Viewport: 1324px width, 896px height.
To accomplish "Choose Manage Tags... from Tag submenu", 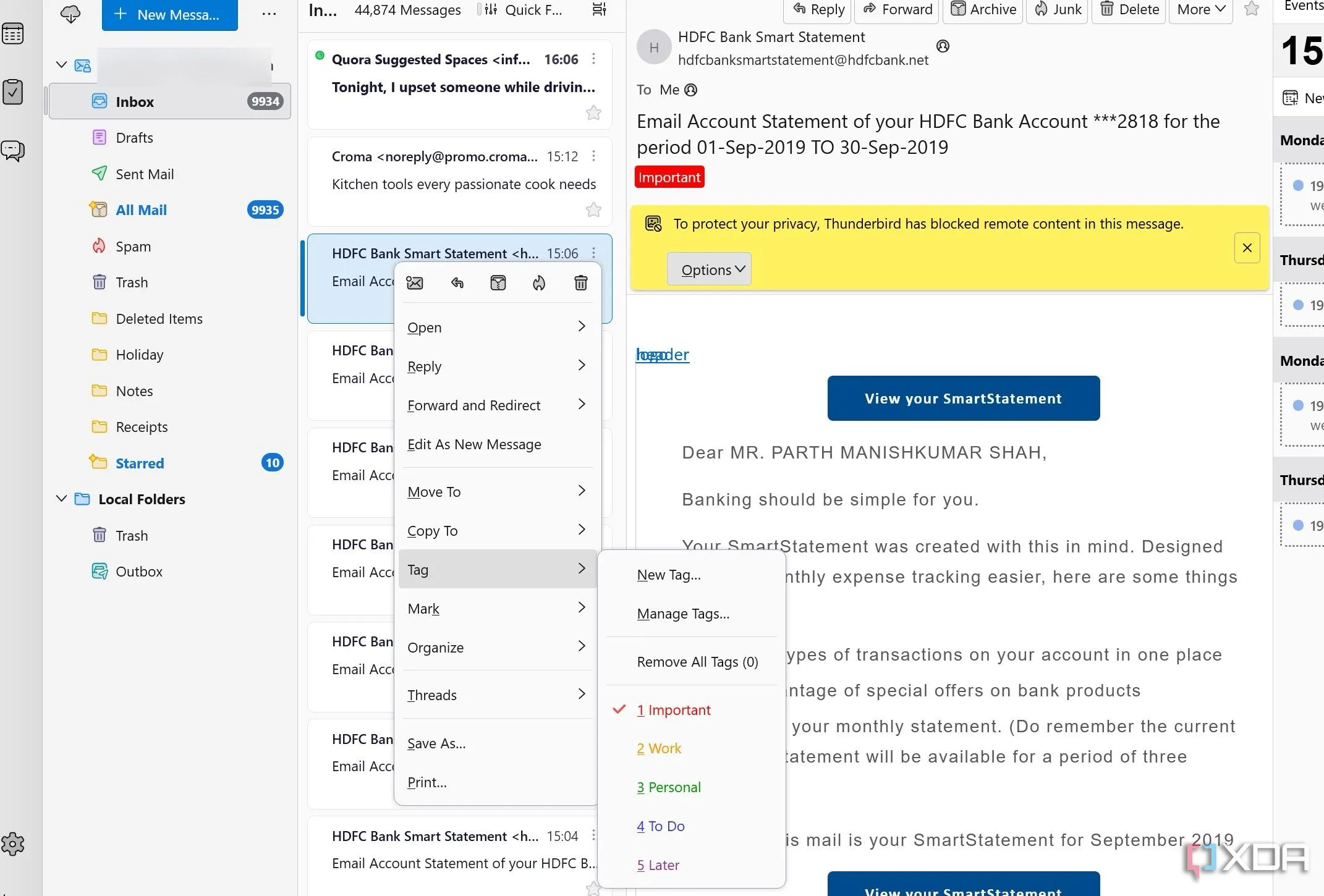I will pos(683,614).
